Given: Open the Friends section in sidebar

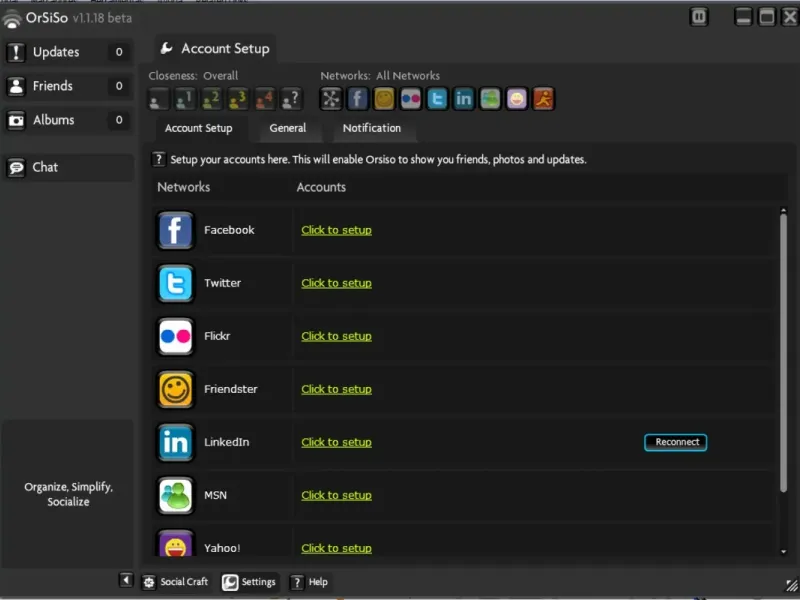Looking at the screenshot, I should click(68, 86).
